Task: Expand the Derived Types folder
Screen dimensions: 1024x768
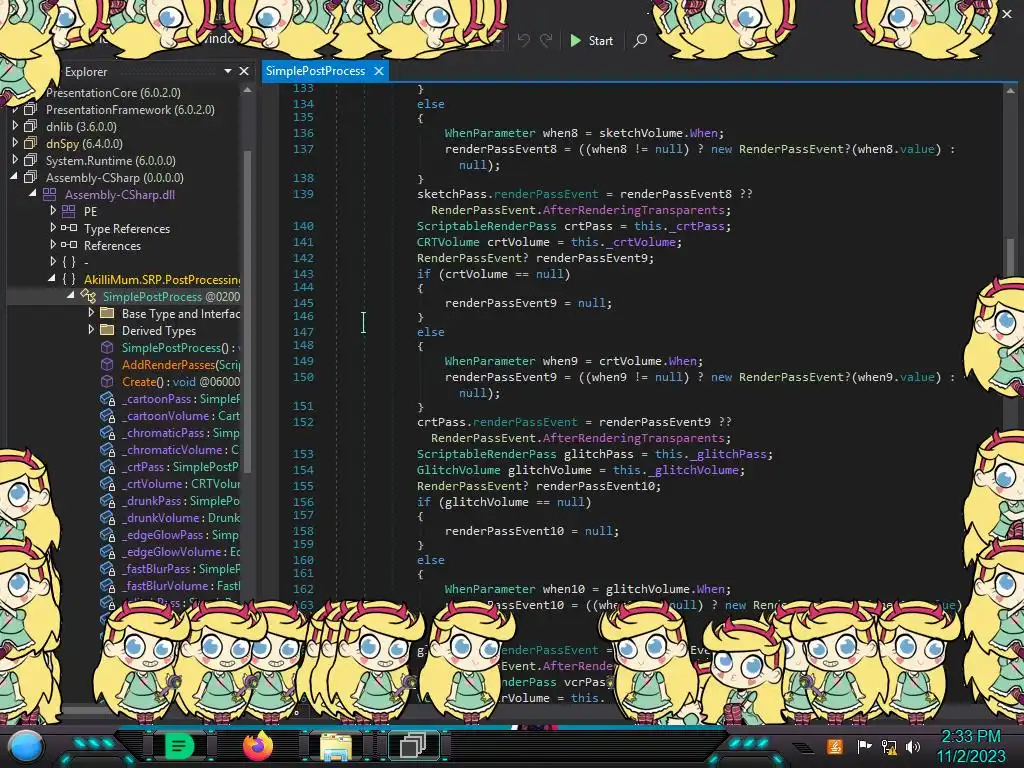Action: coord(91,330)
